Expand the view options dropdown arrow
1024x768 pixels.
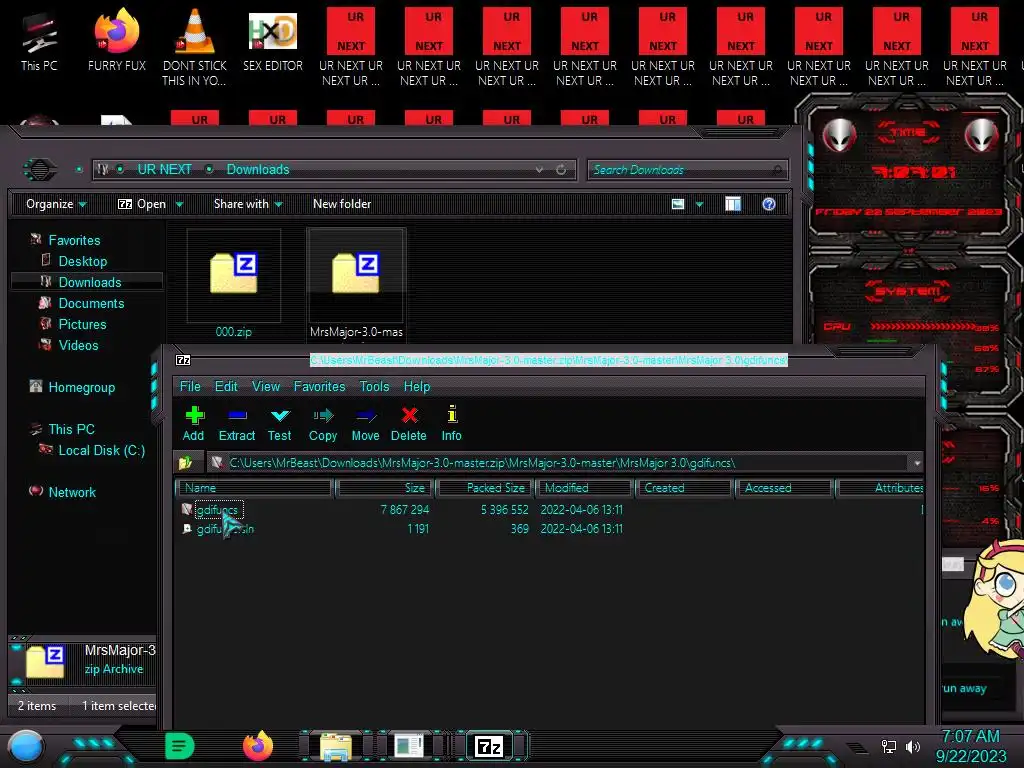click(x=699, y=204)
